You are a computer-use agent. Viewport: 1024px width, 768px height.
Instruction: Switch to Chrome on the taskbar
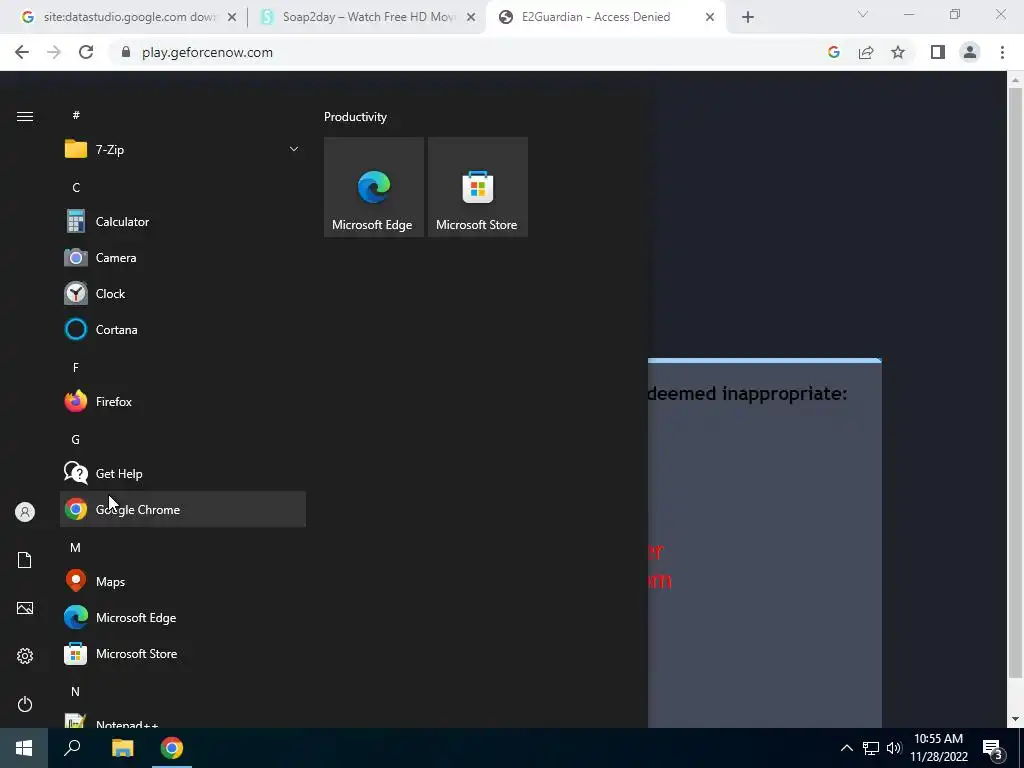click(172, 748)
